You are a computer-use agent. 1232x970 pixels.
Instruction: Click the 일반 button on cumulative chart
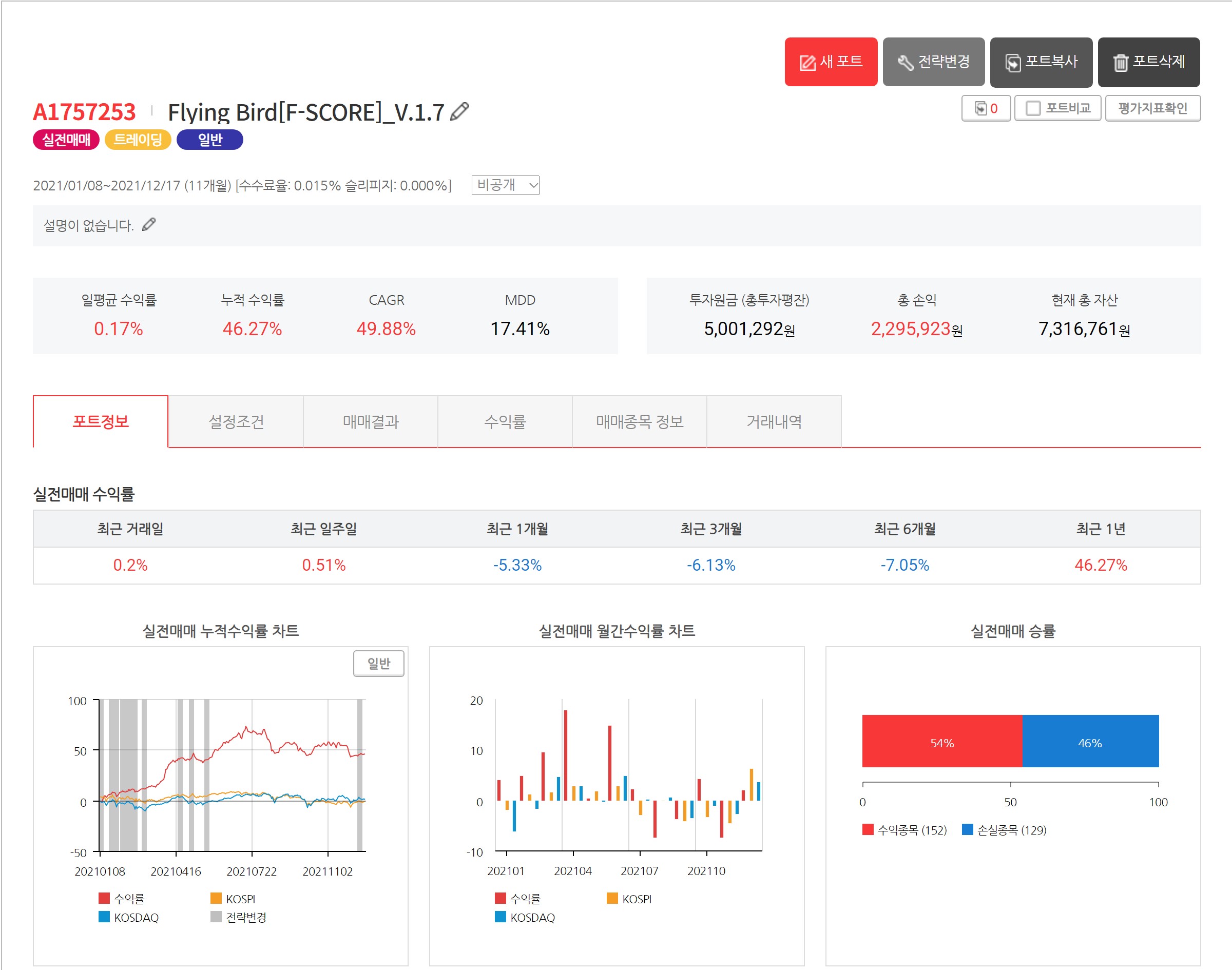(x=378, y=663)
